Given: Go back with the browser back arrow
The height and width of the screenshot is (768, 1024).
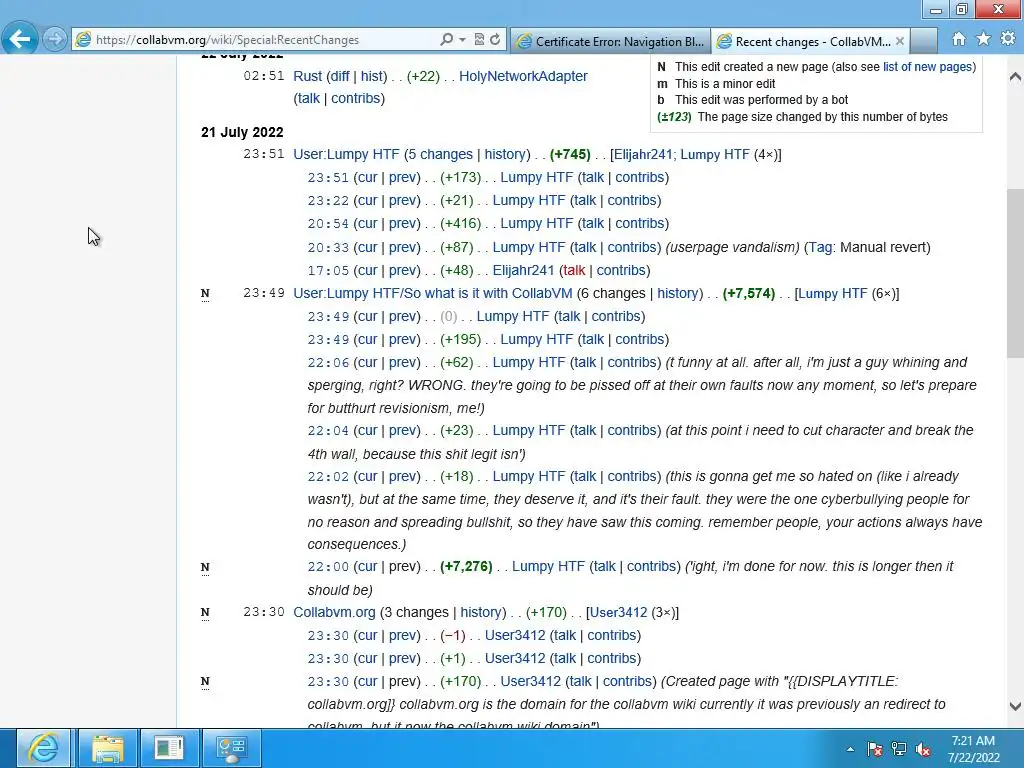Looking at the screenshot, I should [x=20, y=39].
